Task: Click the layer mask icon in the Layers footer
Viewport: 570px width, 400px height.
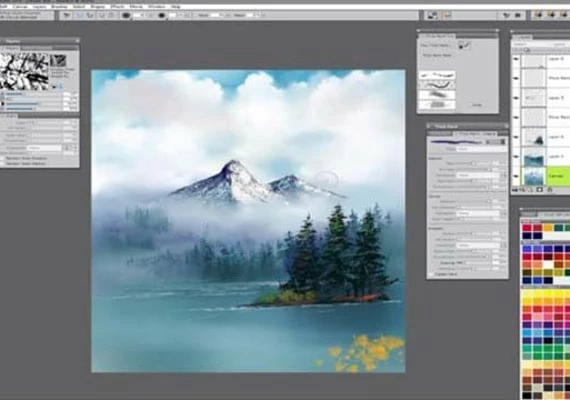Action: pos(540,190)
